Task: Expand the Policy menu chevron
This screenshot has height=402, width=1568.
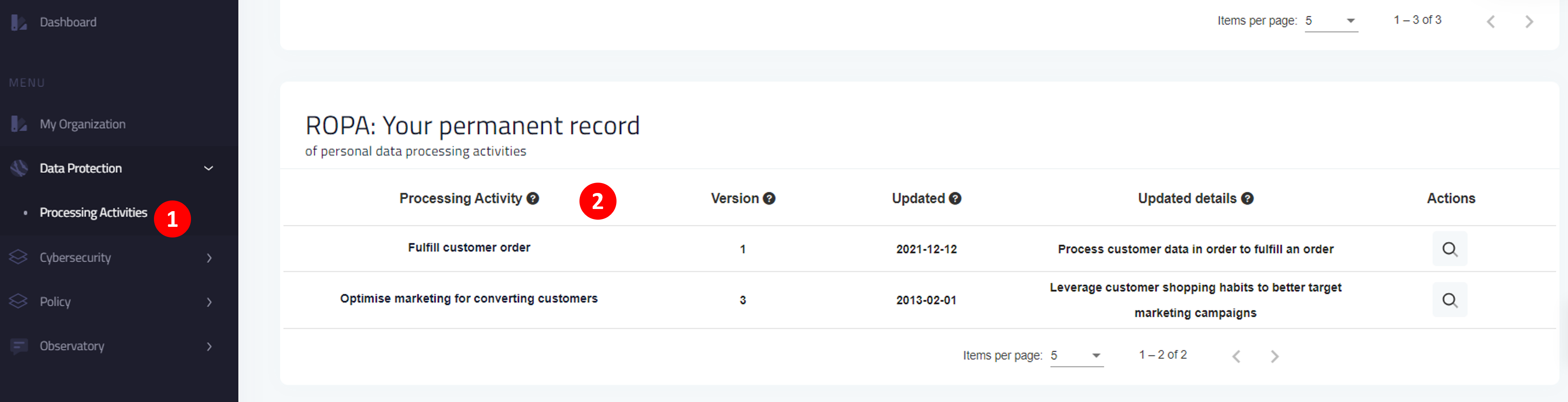Action: click(210, 302)
